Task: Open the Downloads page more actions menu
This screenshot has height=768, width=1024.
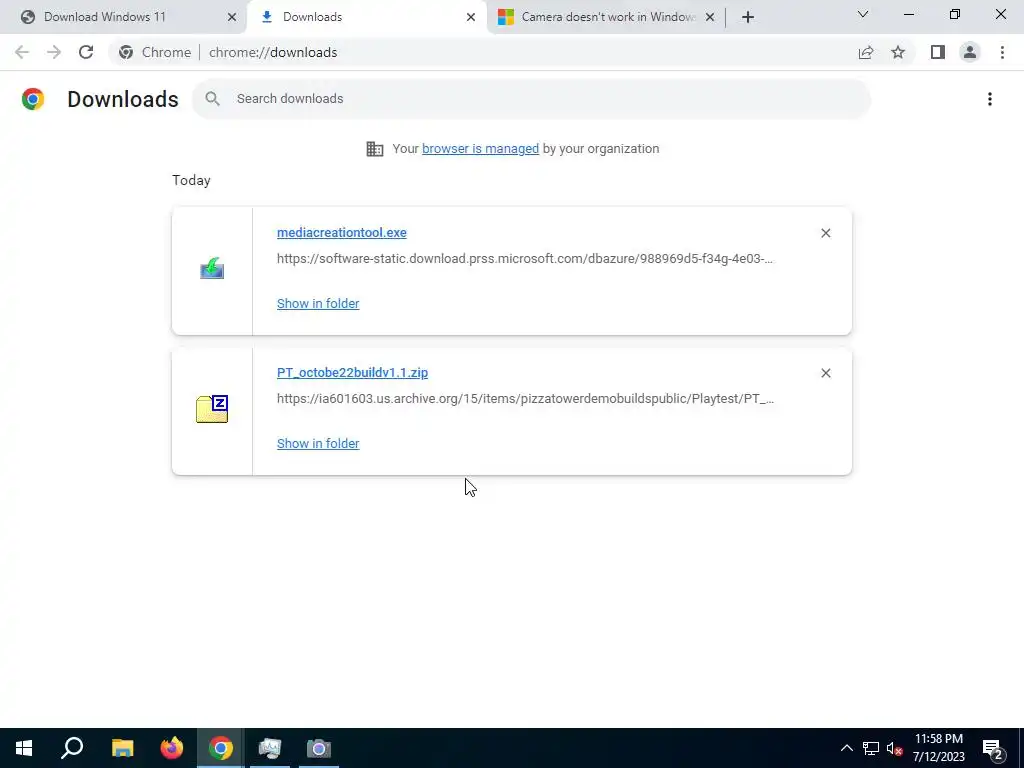Action: [x=990, y=99]
